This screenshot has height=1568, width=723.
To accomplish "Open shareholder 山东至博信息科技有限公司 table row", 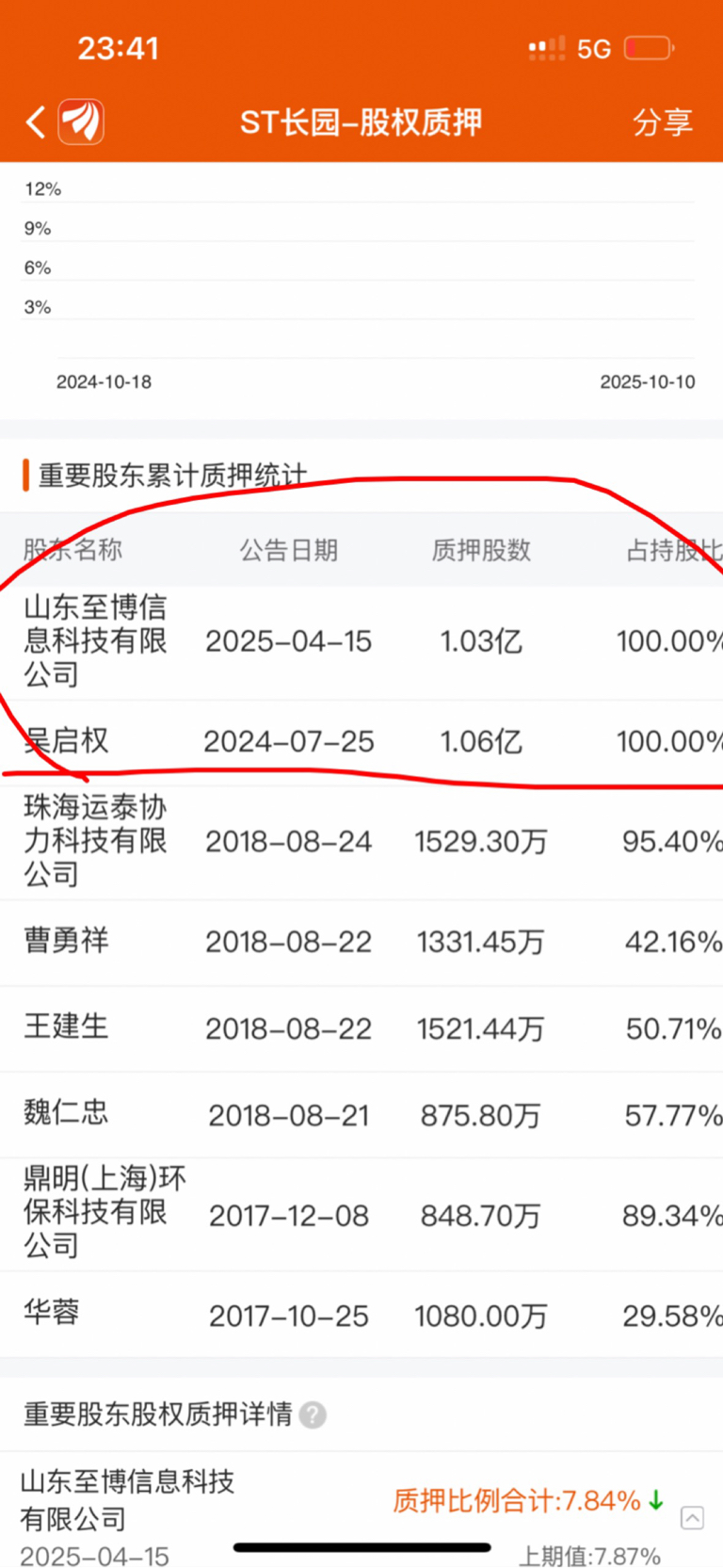I will (361, 642).
